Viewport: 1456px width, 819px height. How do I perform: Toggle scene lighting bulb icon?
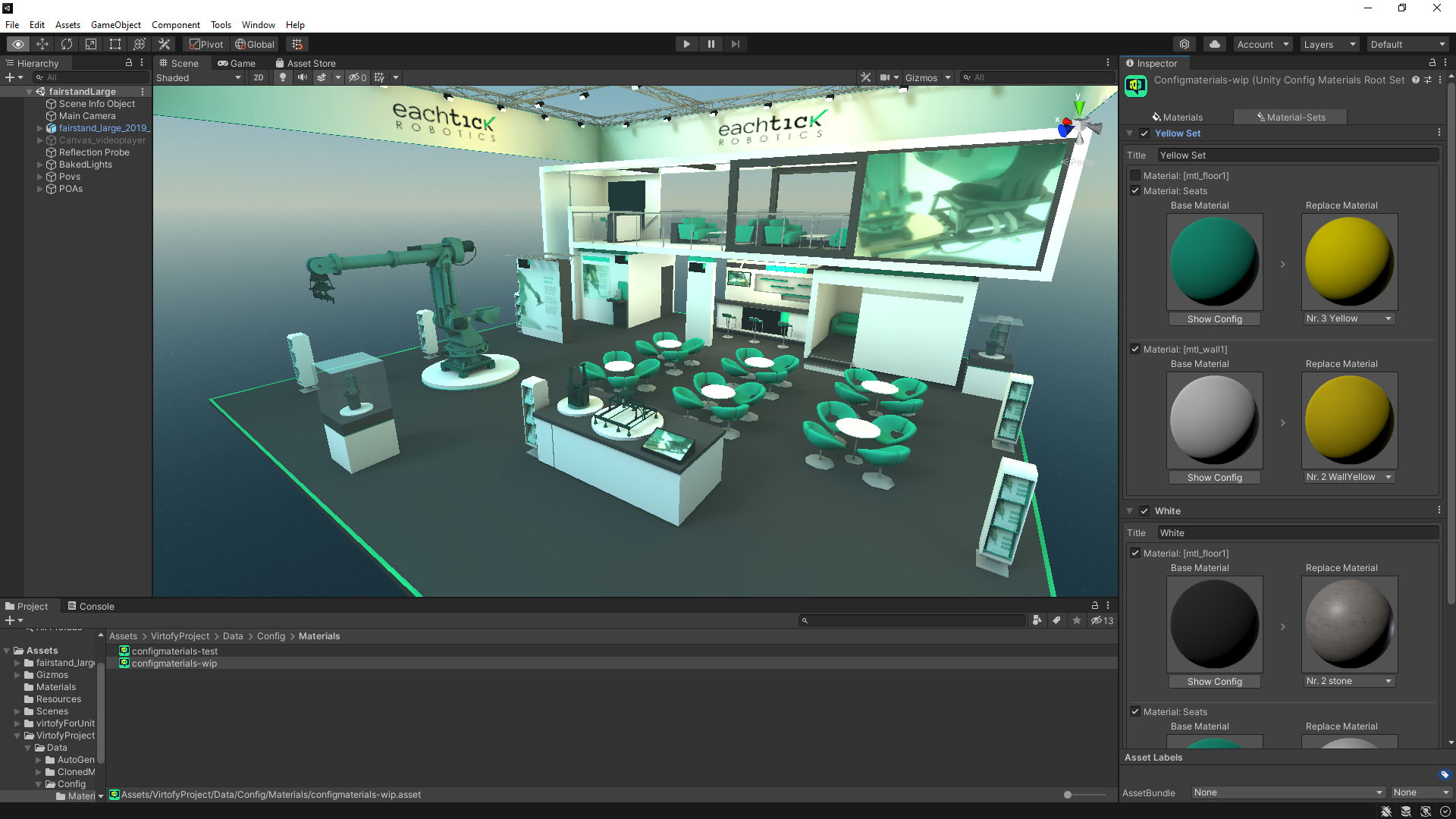tap(283, 77)
